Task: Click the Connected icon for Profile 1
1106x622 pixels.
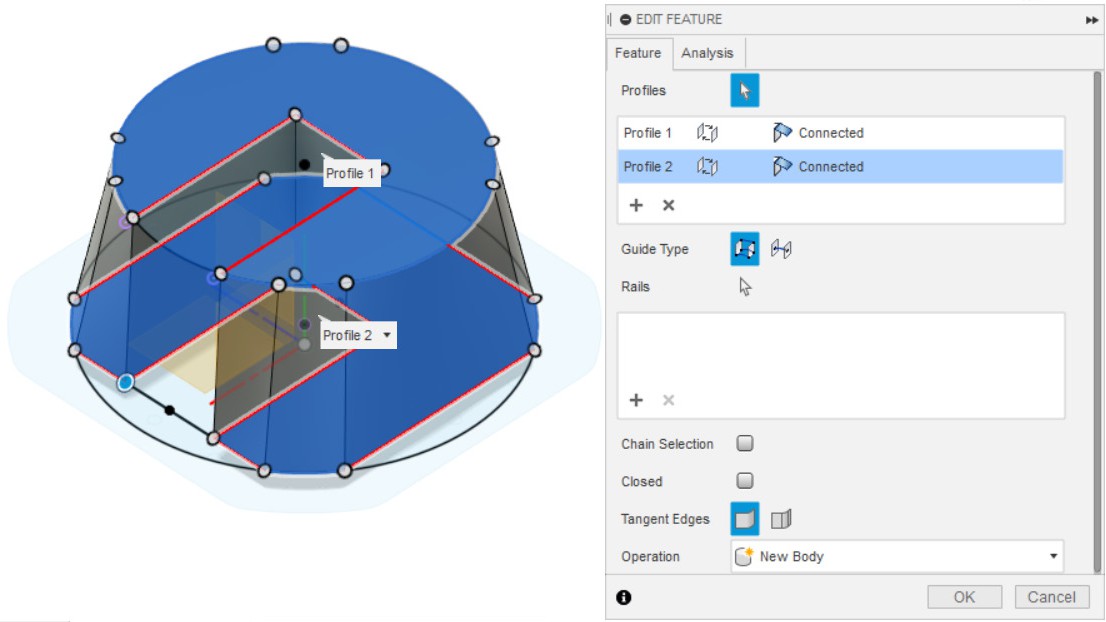Action: 783,133
